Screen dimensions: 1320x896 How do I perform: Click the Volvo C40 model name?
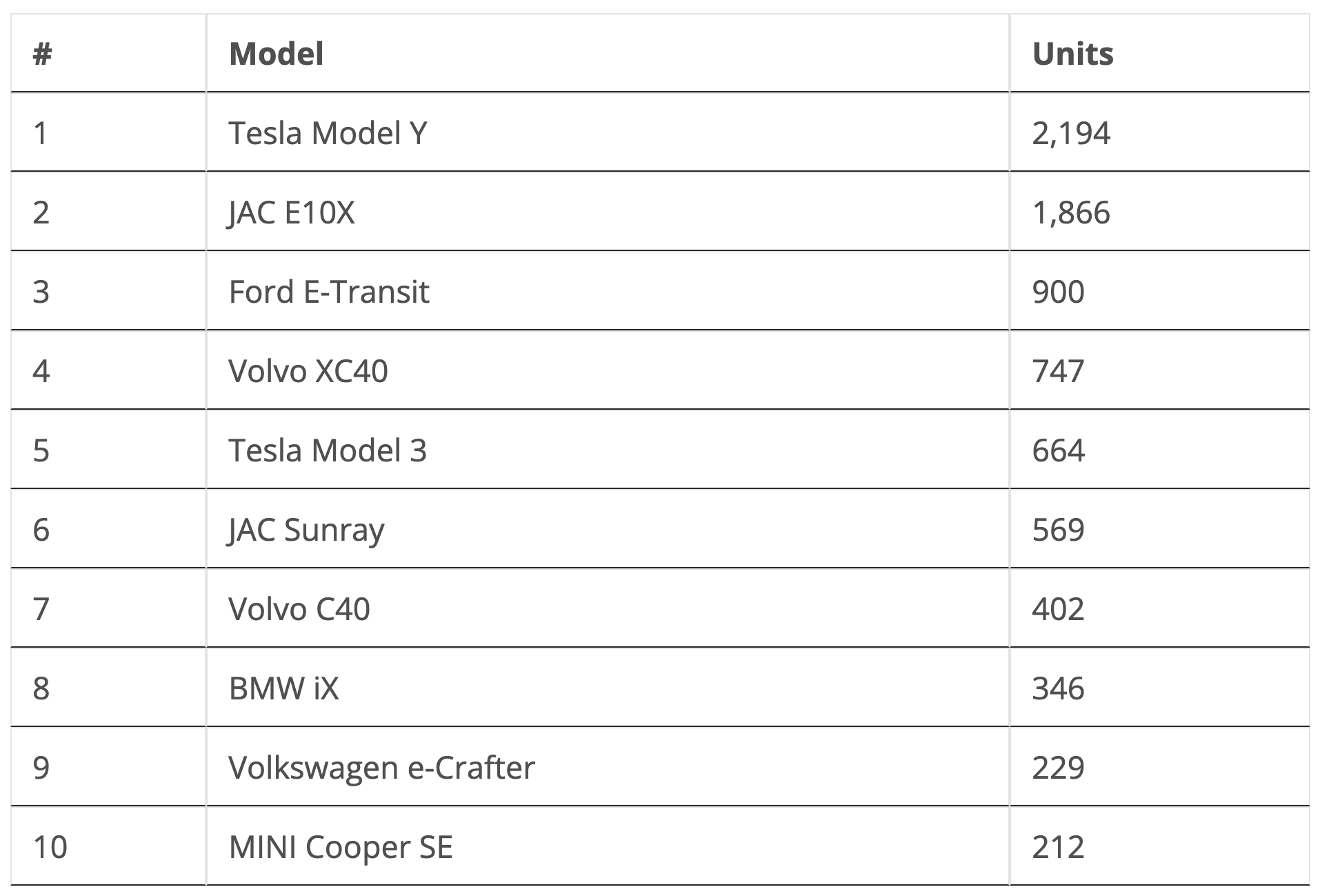299,609
